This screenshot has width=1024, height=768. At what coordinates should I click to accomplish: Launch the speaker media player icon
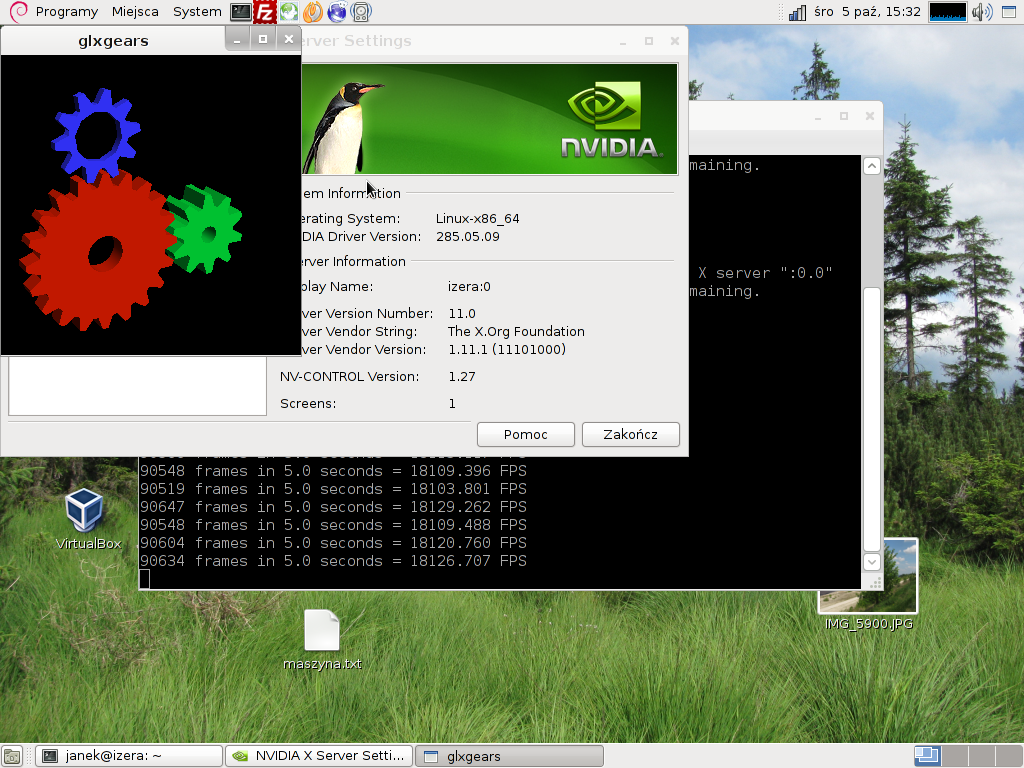(x=361, y=12)
